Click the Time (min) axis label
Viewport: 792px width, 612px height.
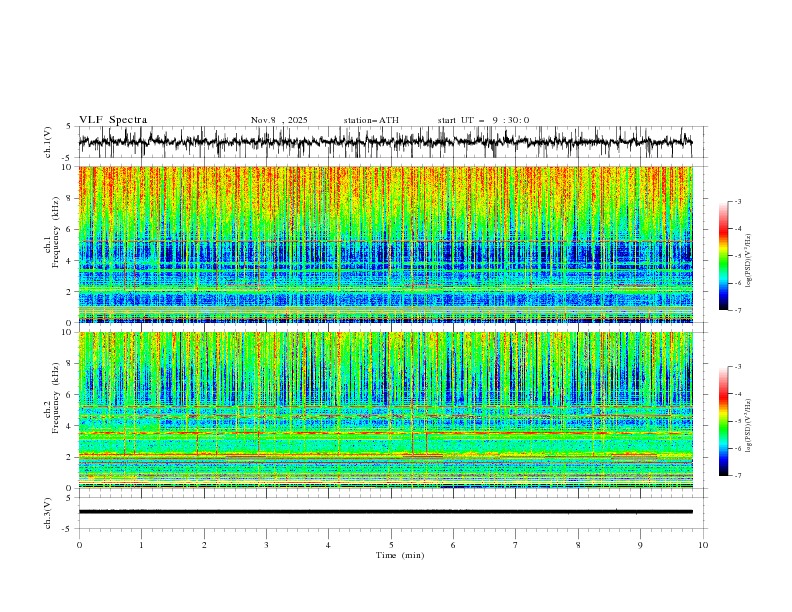400,555
